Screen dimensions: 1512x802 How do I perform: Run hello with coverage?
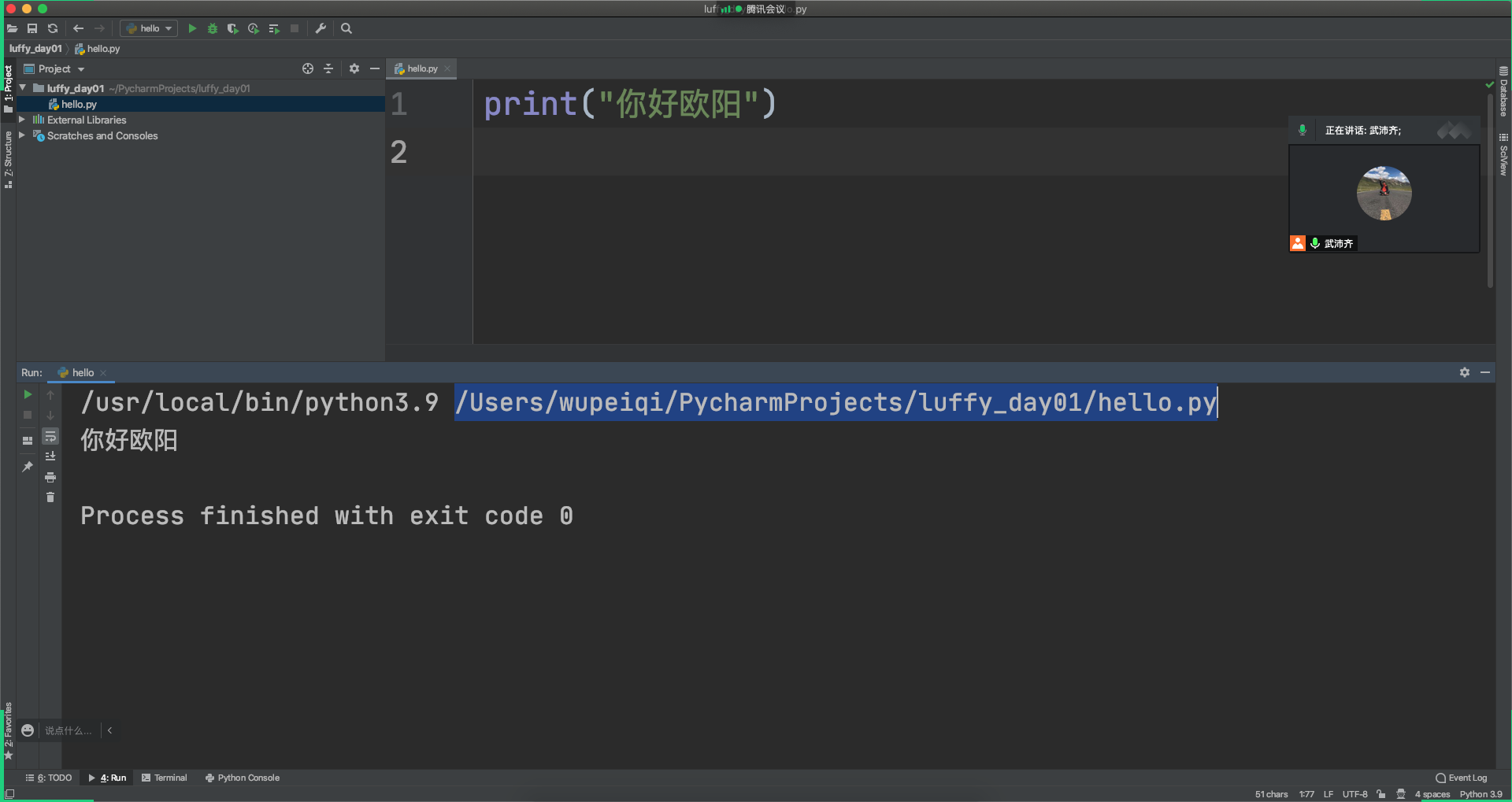coord(233,28)
